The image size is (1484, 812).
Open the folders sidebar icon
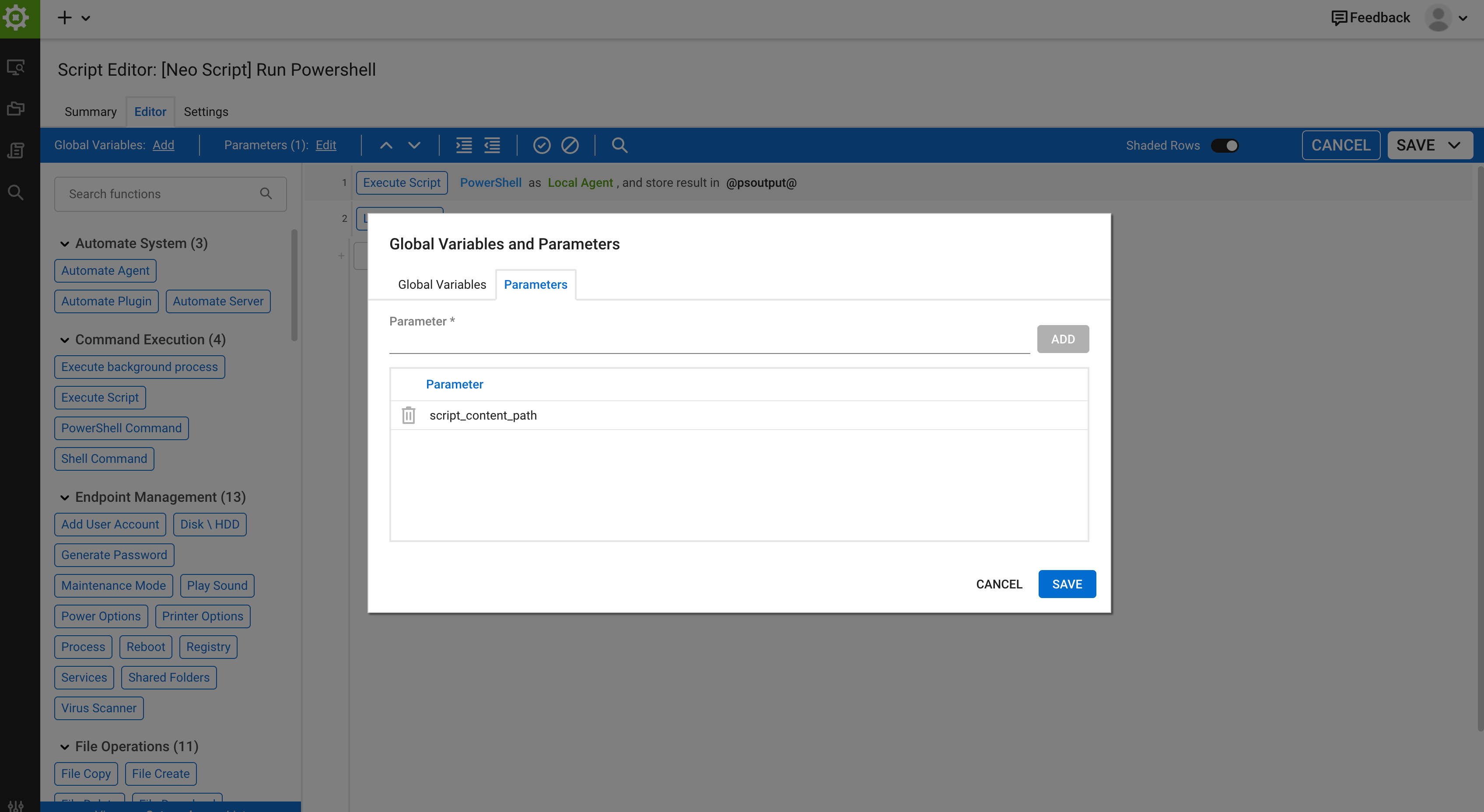pyautogui.click(x=16, y=108)
